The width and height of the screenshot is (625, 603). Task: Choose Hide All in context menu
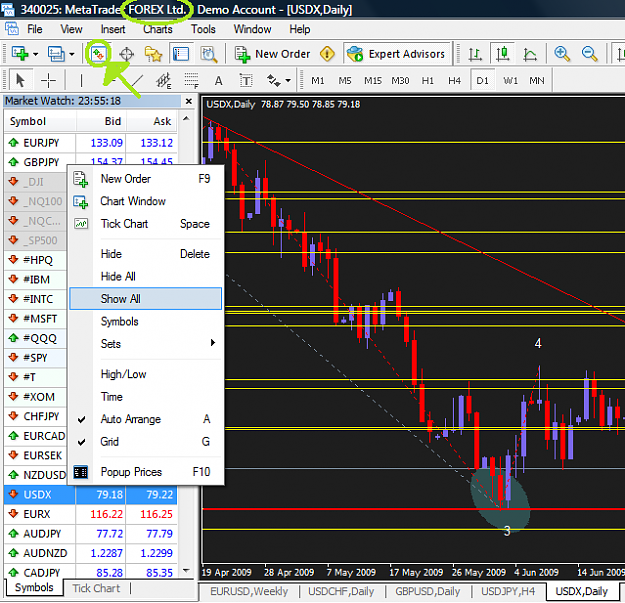tap(145, 276)
